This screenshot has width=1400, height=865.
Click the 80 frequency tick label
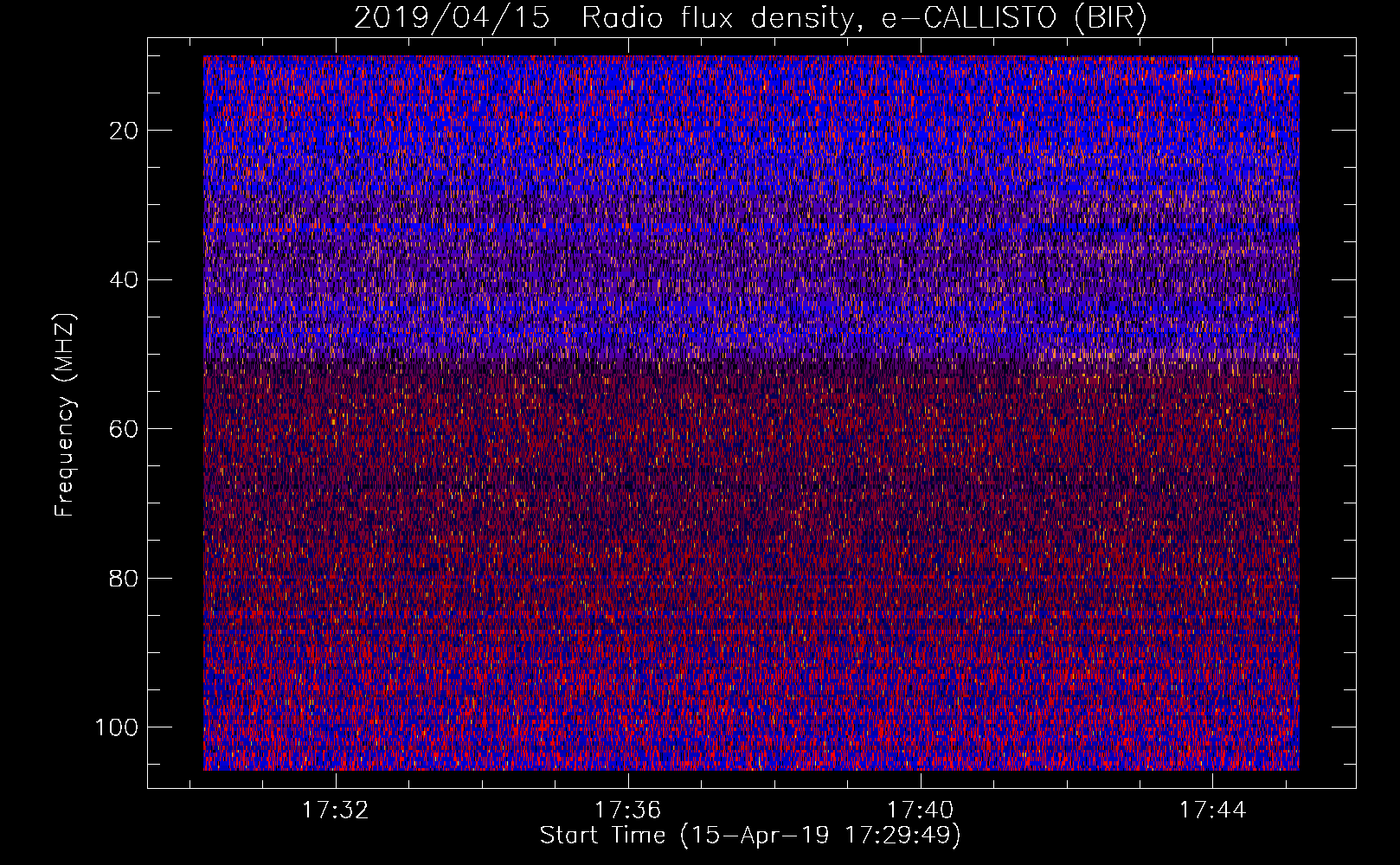tap(125, 578)
